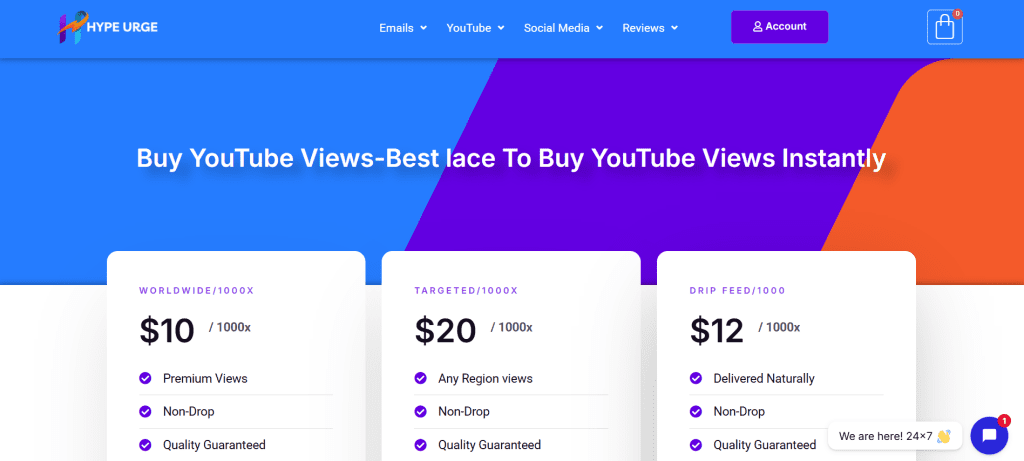Screen dimensions: 1024x461
Task: Click Non-Drop text in Worldwide card
Action: pyautogui.click(x=189, y=411)
